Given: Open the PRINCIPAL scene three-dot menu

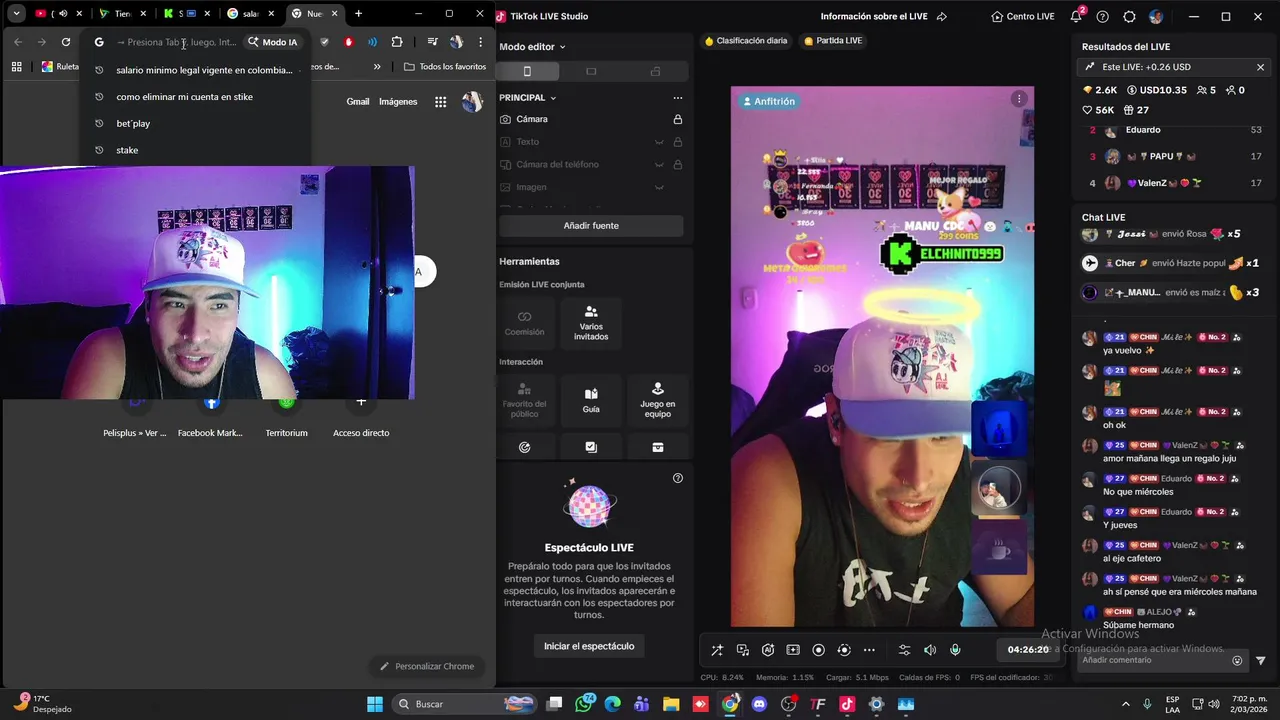Looking at the screenshot, I should point(678,98).
